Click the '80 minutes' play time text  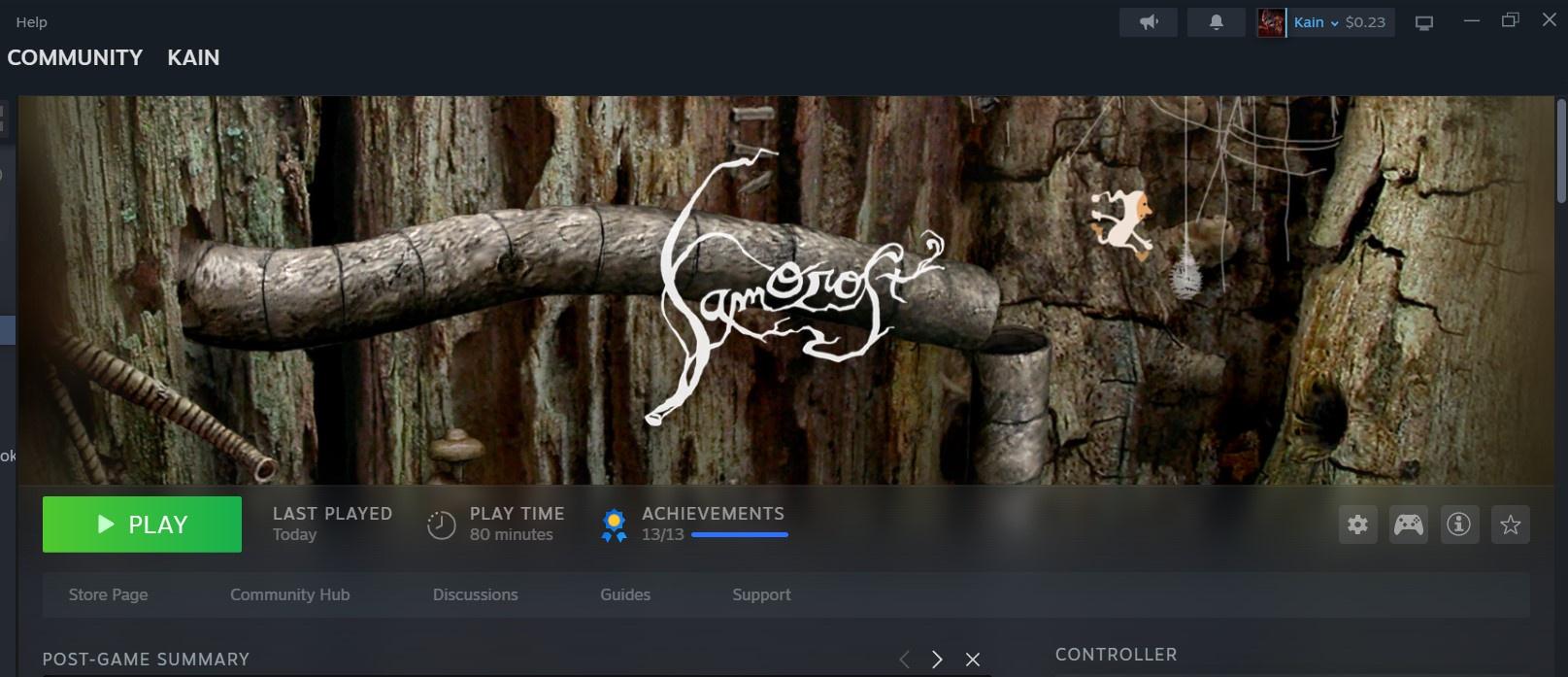click(x=511, y=535)
